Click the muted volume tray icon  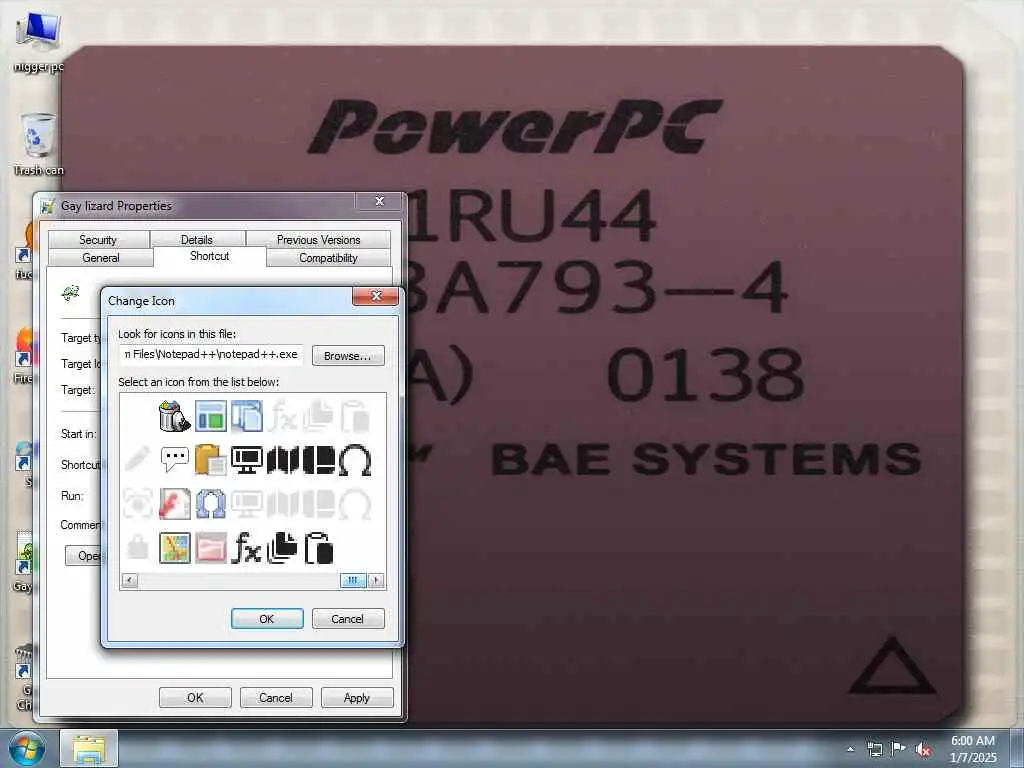[x=923, y=750]
